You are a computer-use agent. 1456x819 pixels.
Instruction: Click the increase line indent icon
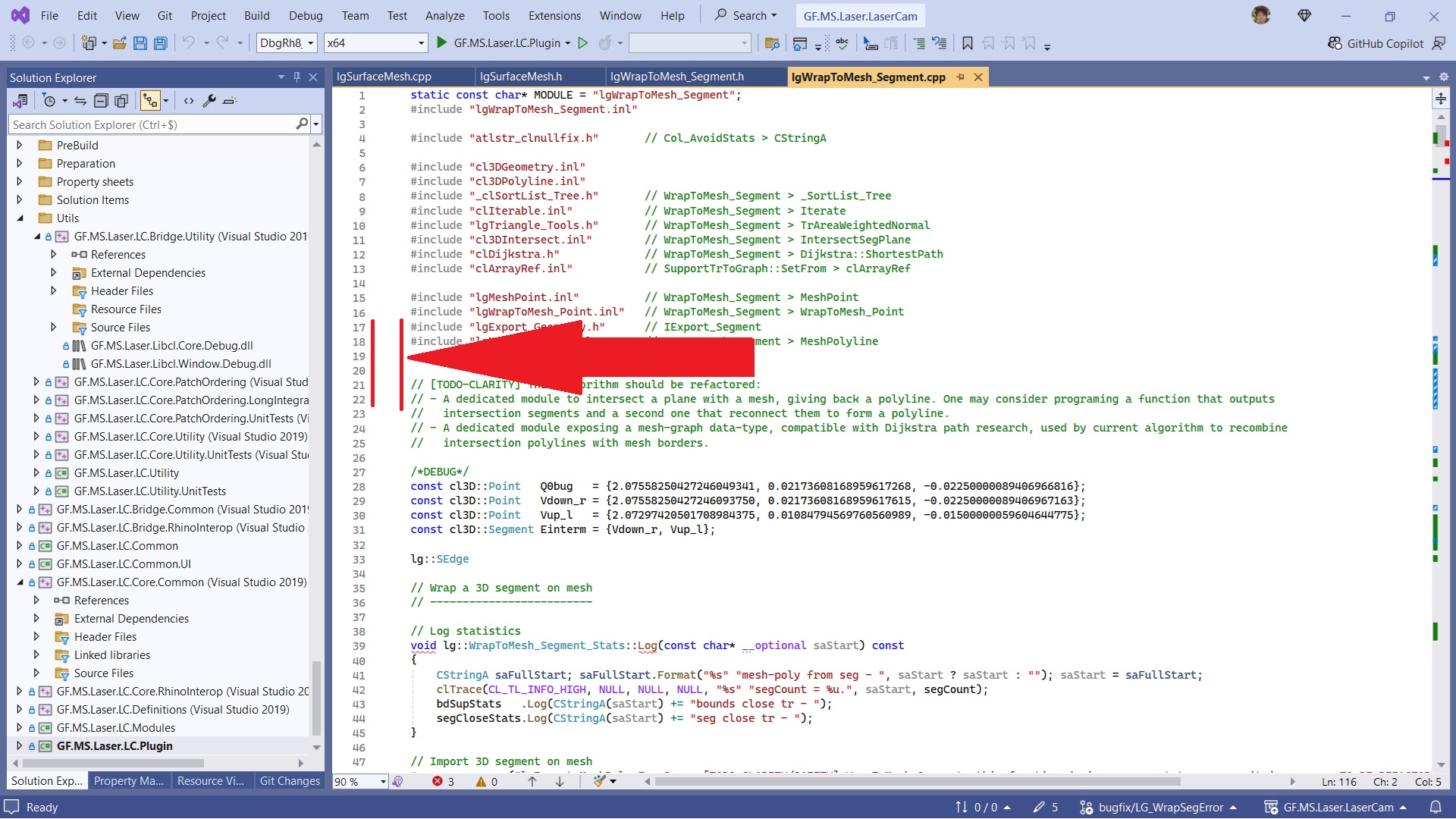coord(919,43)
